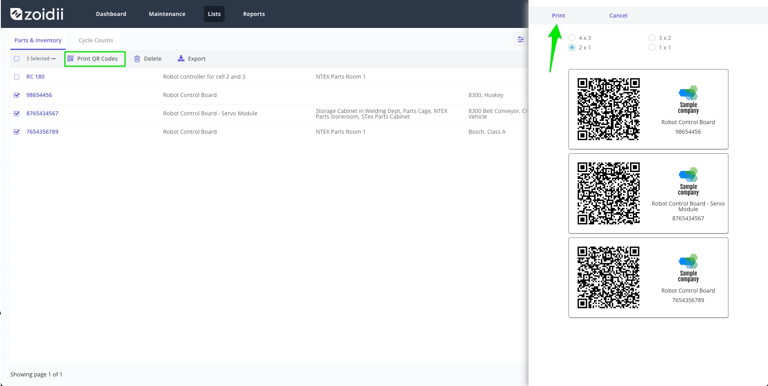The width and height of the screenshot is (768, 386).
Task: Click the Sample company logo on 7654356789 label
Action: point(688,268)
